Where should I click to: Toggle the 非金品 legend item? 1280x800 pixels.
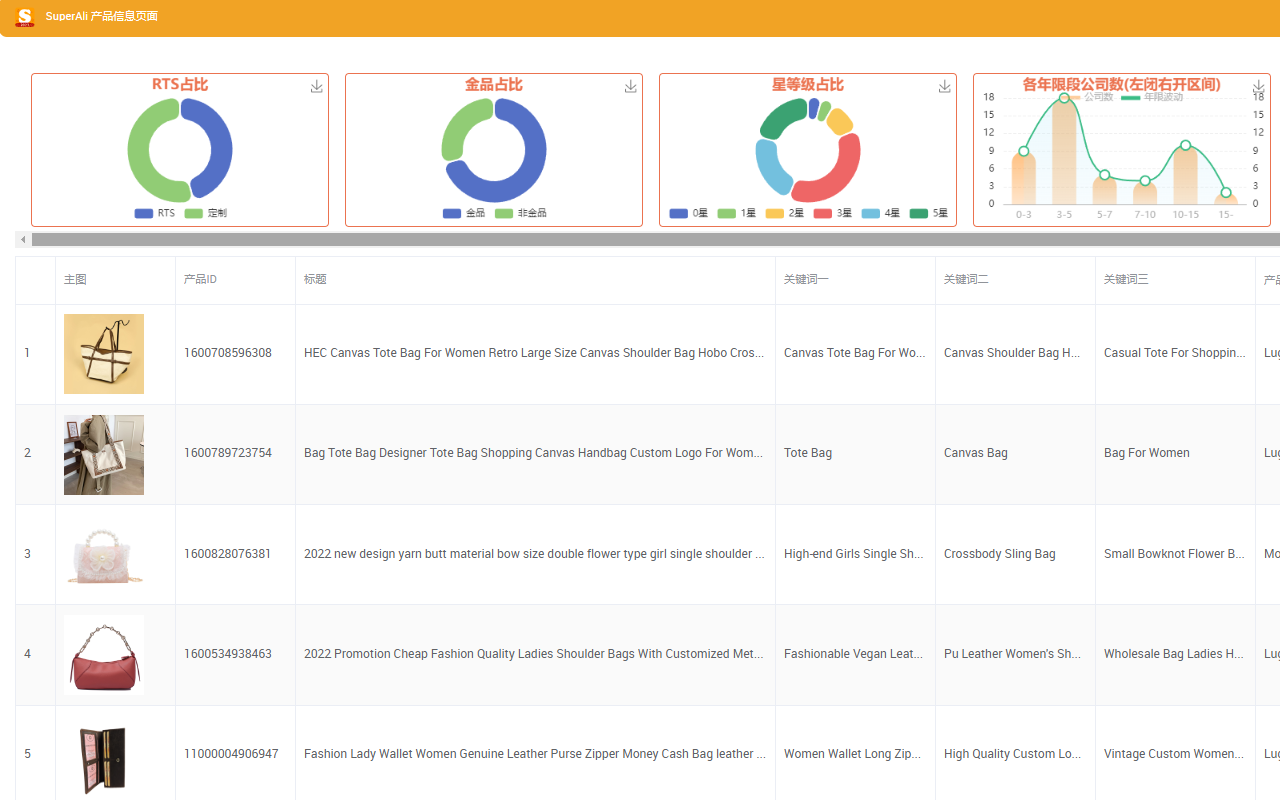pyautogui.click(x=520, y=213)
